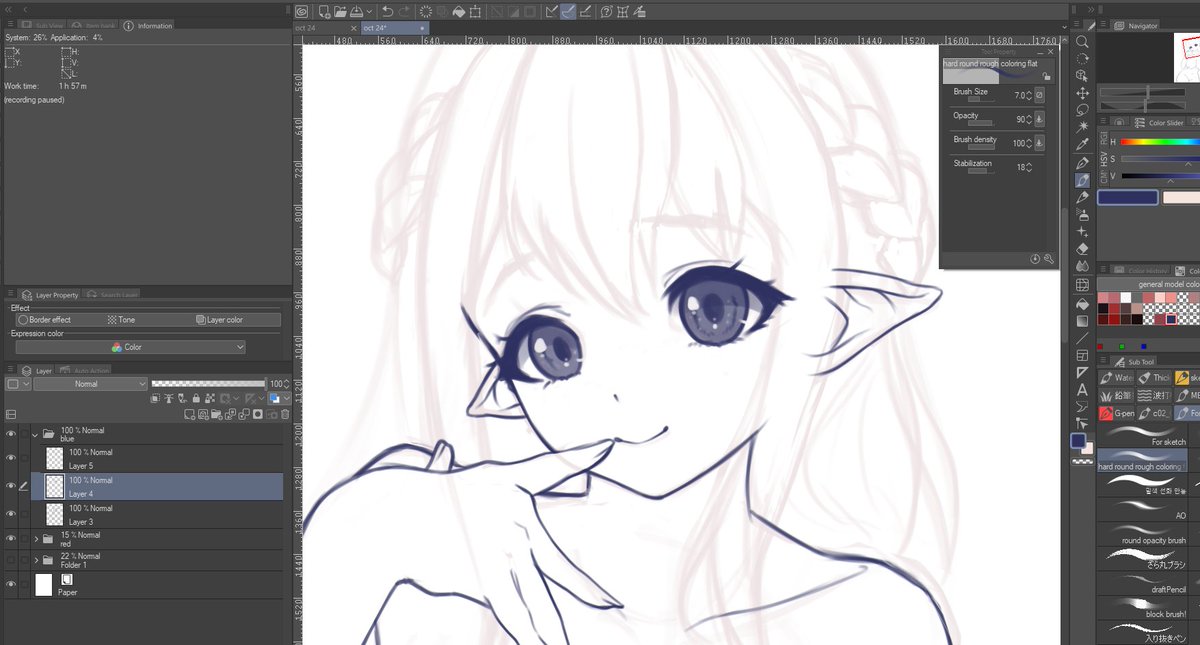Viewport: 1200px width, 645px height.
Task: Clear the layer contents icon
Action: 426,12
